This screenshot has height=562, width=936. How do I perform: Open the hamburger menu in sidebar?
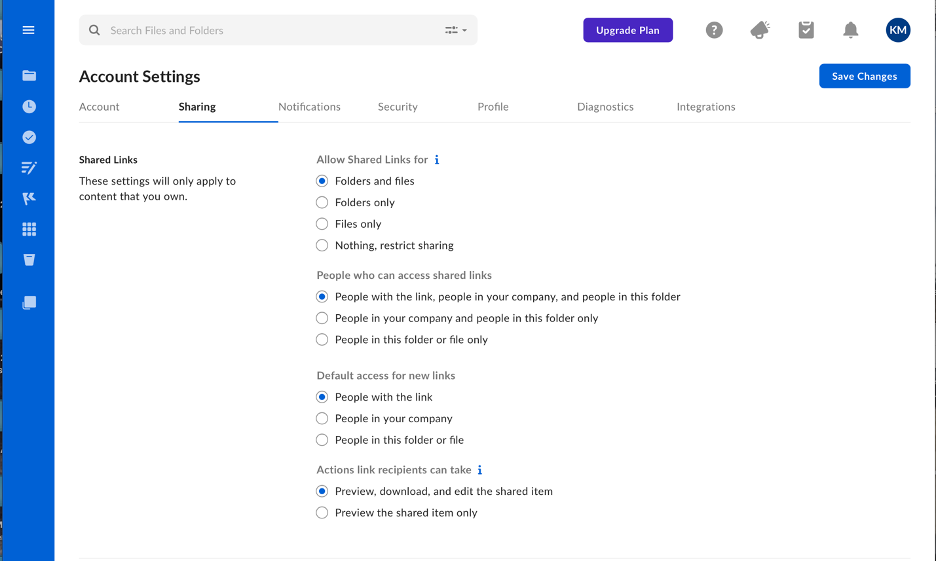tap(28, 30)
